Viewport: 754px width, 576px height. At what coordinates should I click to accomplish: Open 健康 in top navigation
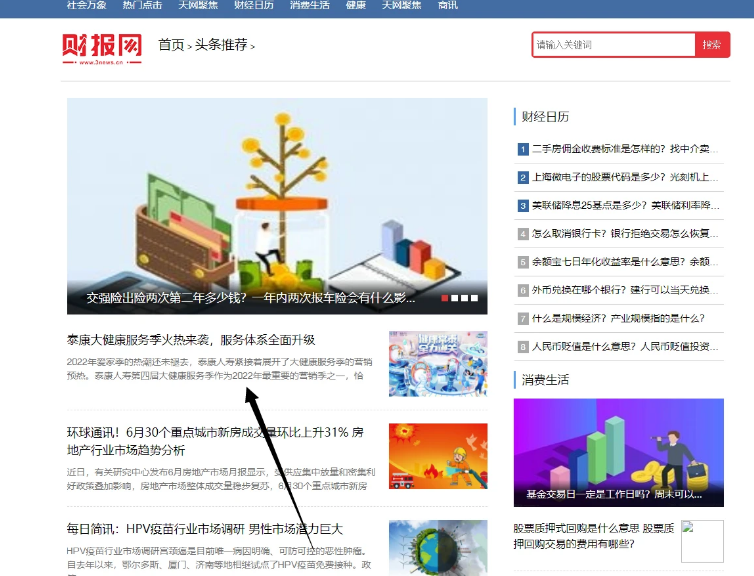[x=356, y=5]
